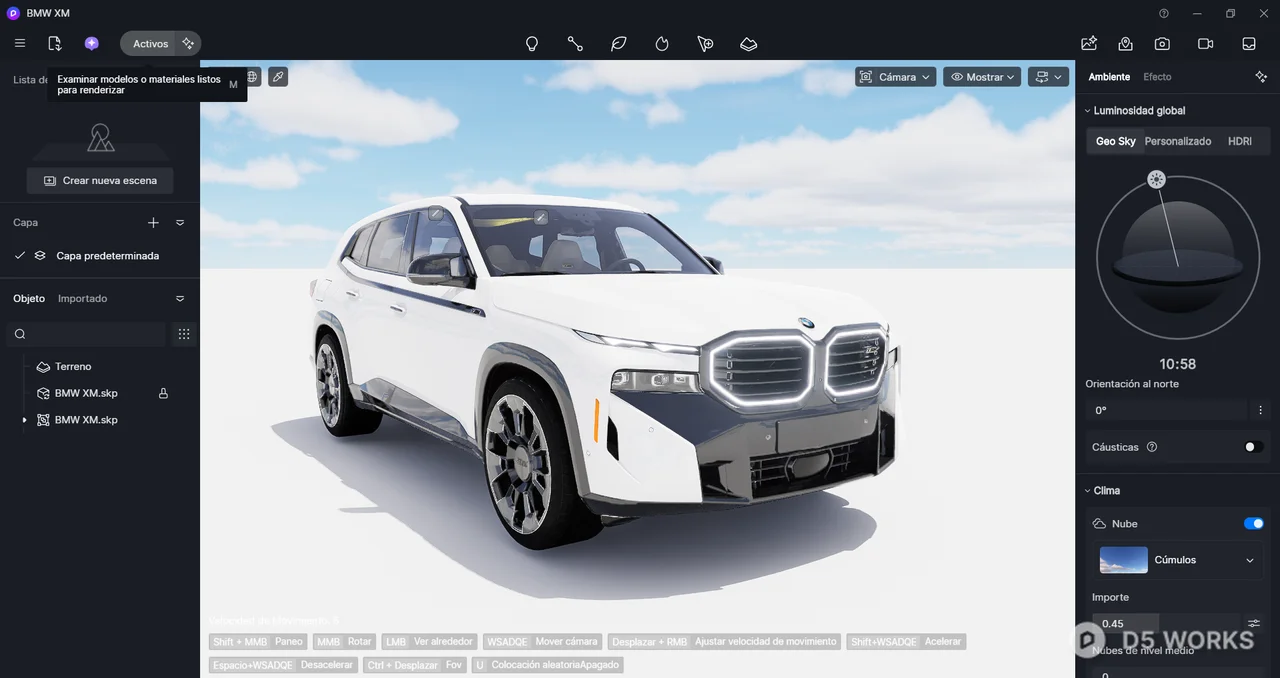
Task: Collapse the Luminosidad global section
Action: (1087, 111)
